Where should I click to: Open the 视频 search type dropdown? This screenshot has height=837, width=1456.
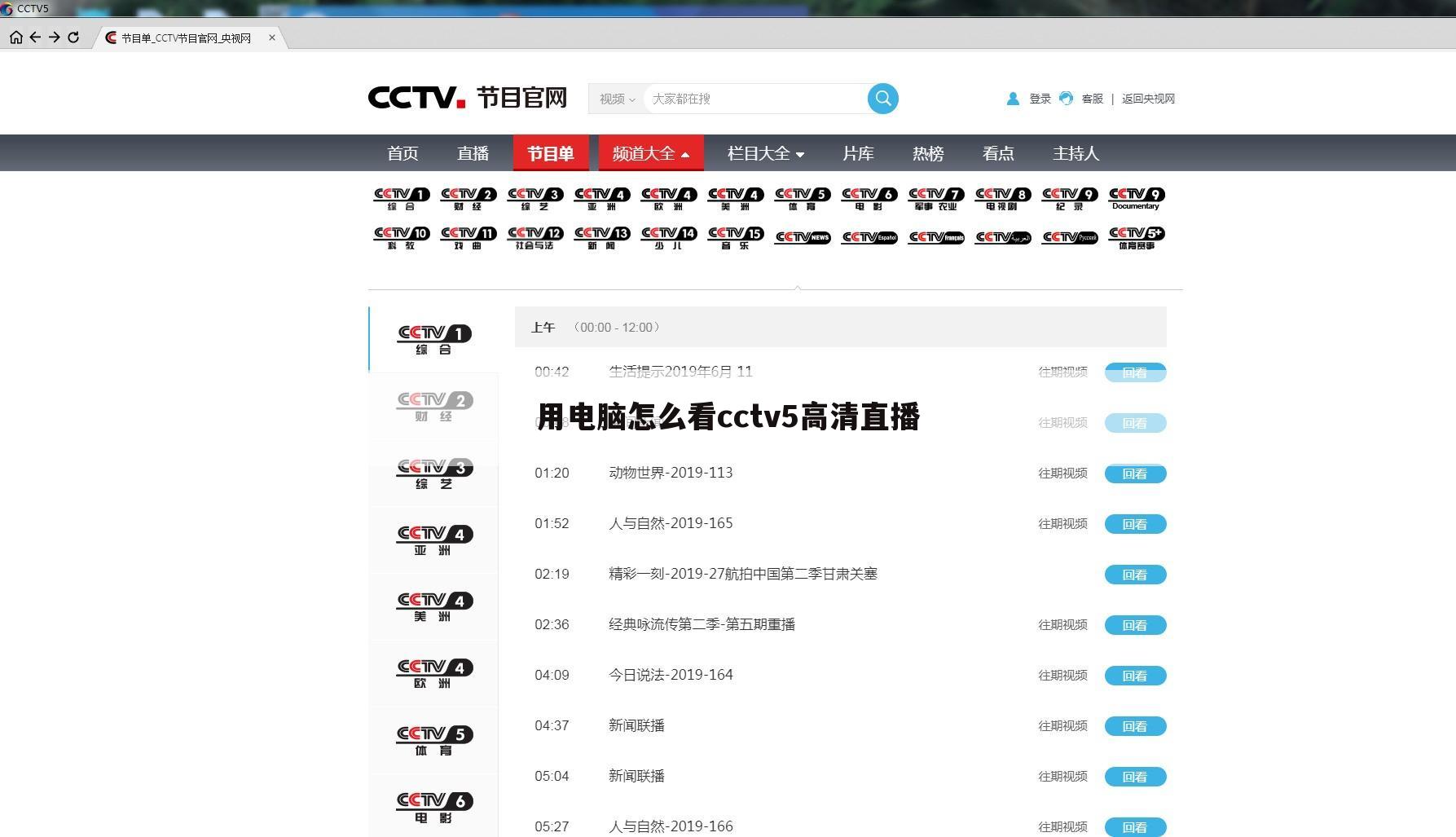pos(617,99)
